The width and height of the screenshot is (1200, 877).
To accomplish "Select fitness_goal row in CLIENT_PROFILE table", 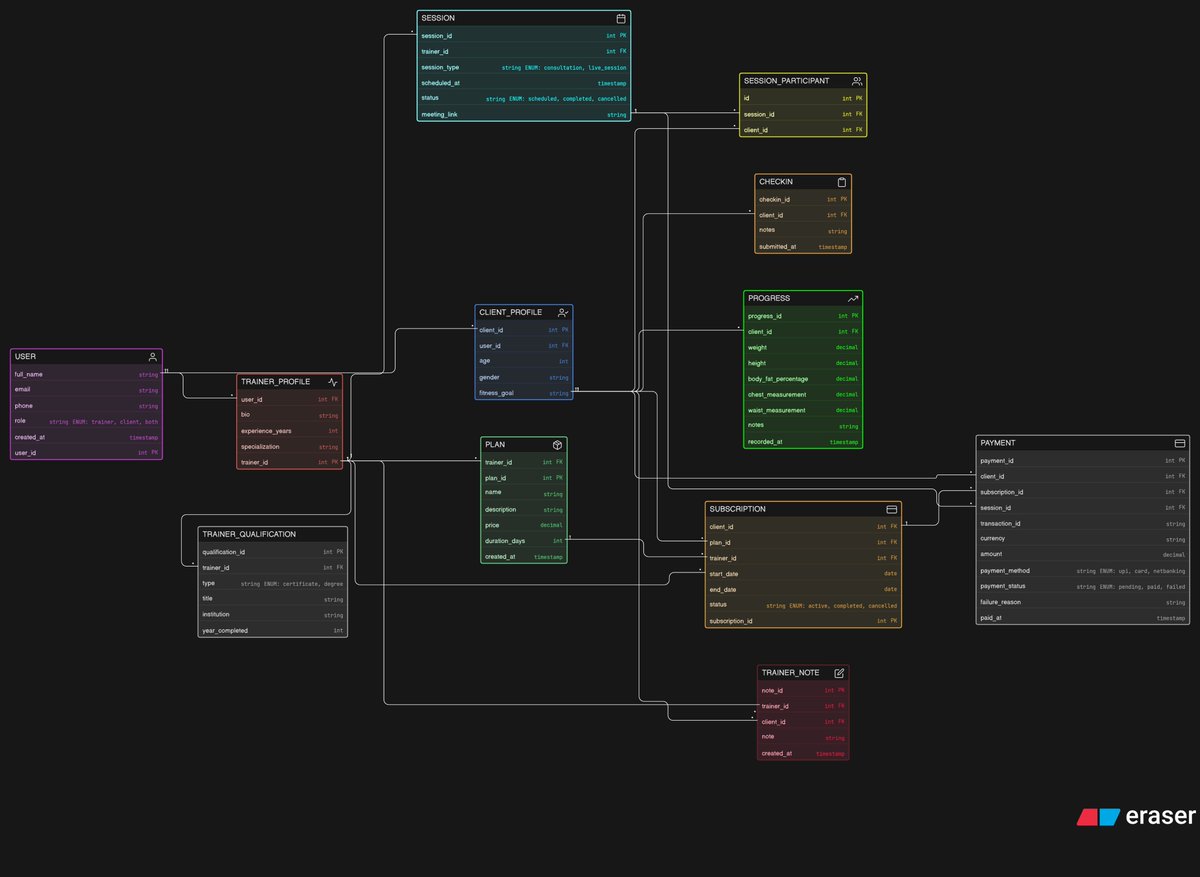I will pyautogui.click(x=524, y=393).
